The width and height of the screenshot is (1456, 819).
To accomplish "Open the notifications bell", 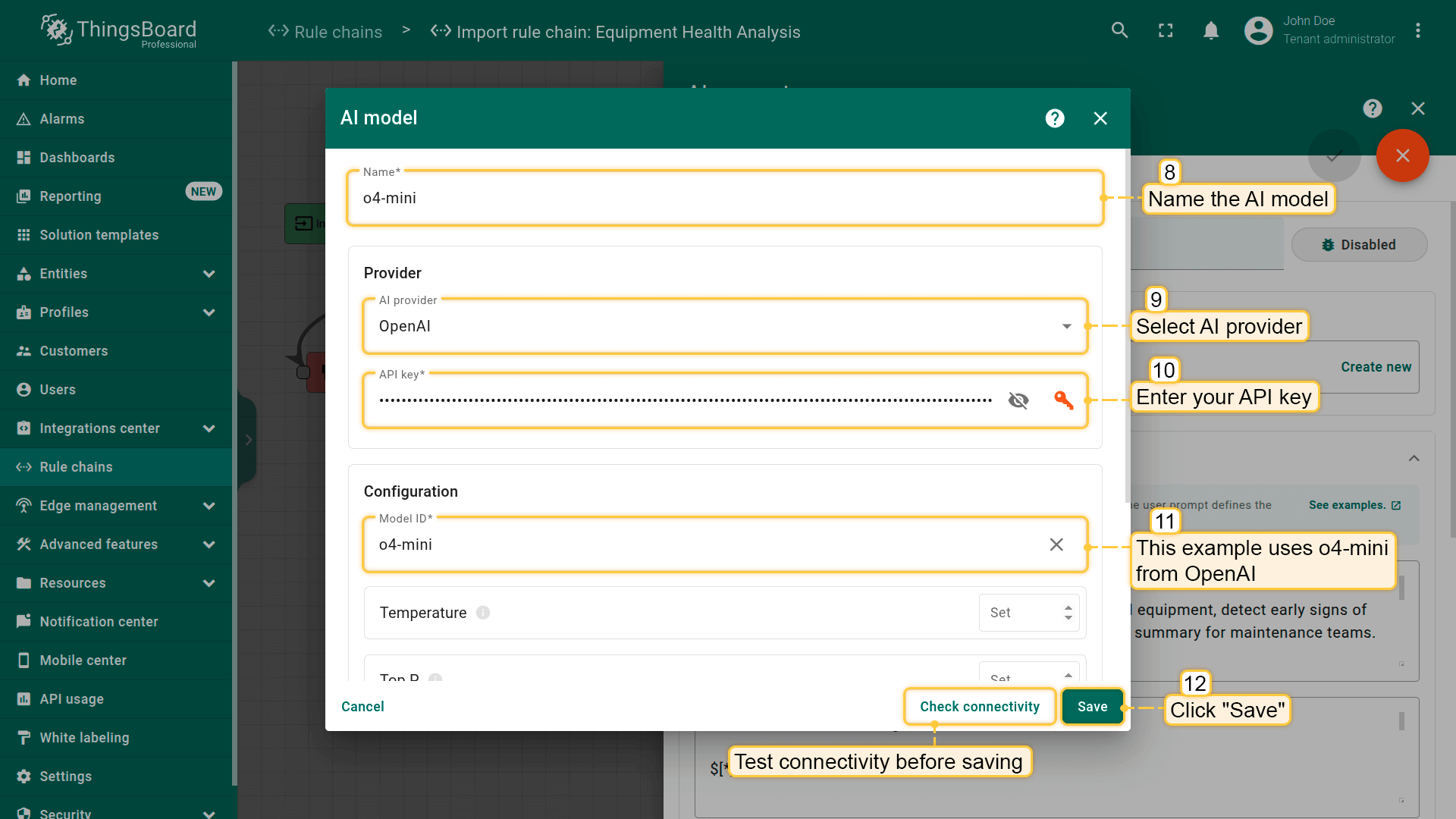I will point(1211,30).
